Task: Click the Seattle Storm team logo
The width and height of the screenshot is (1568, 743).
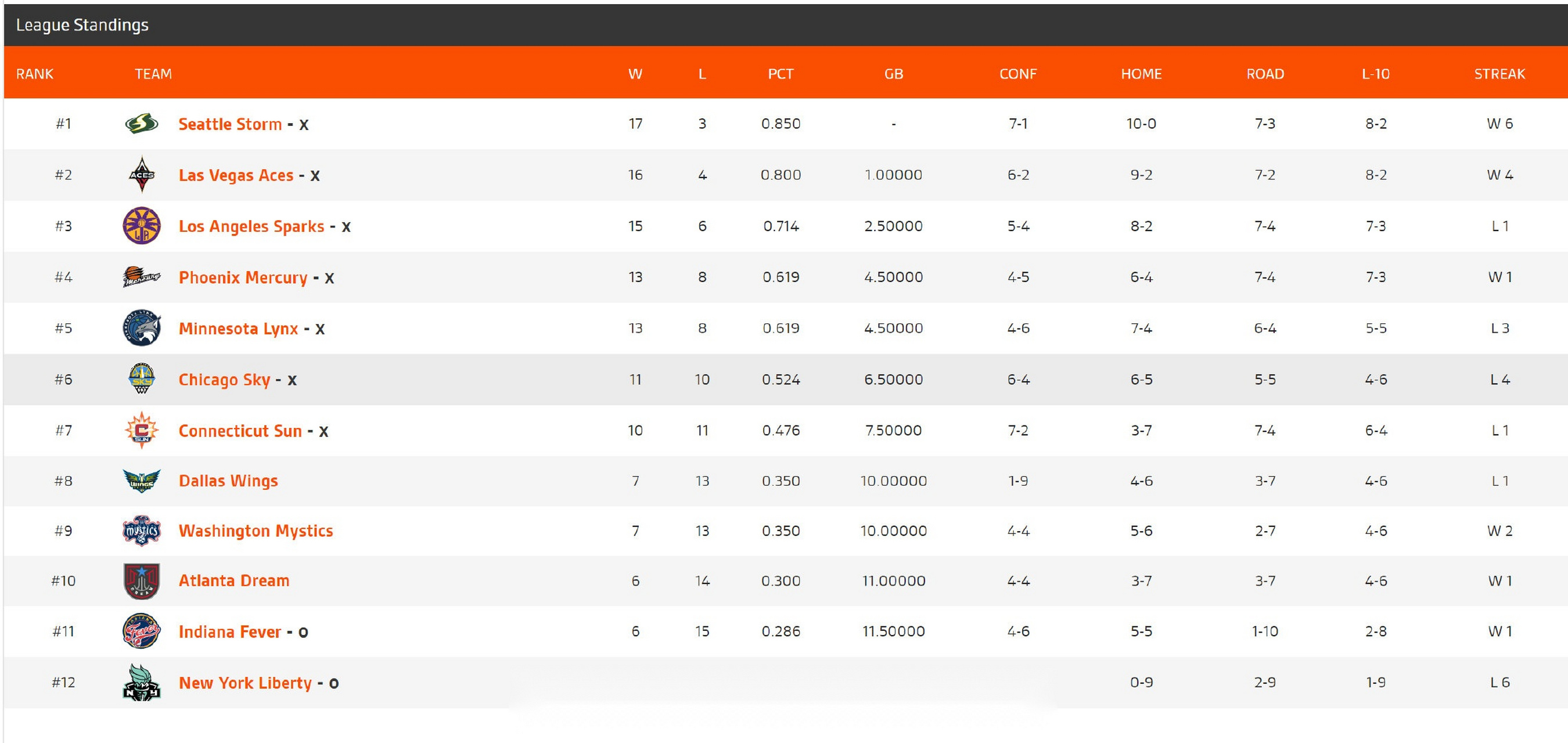Action: point(141,124)
